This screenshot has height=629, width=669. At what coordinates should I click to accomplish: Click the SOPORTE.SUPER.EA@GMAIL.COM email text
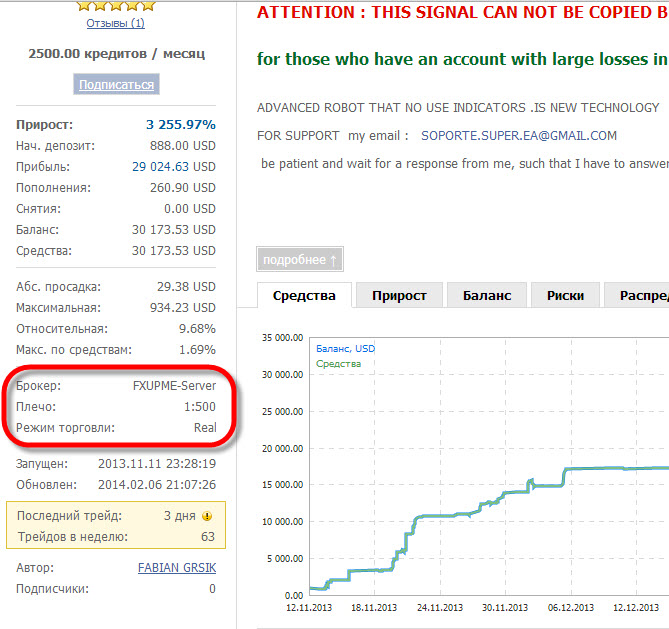pyautogui.click(x=518, y=135)
